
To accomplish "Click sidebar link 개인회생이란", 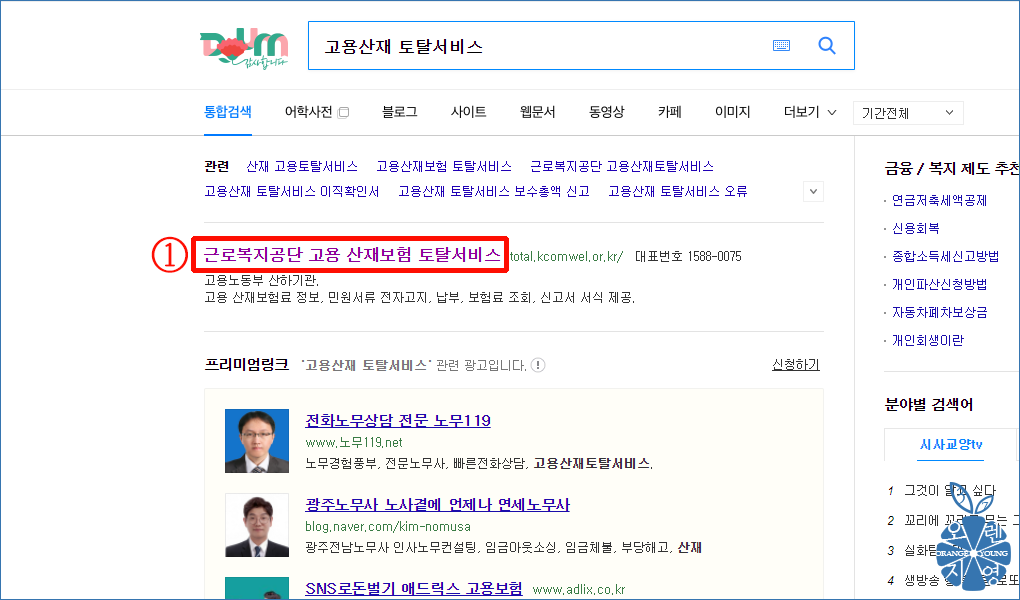I will [x=928, y=340].
